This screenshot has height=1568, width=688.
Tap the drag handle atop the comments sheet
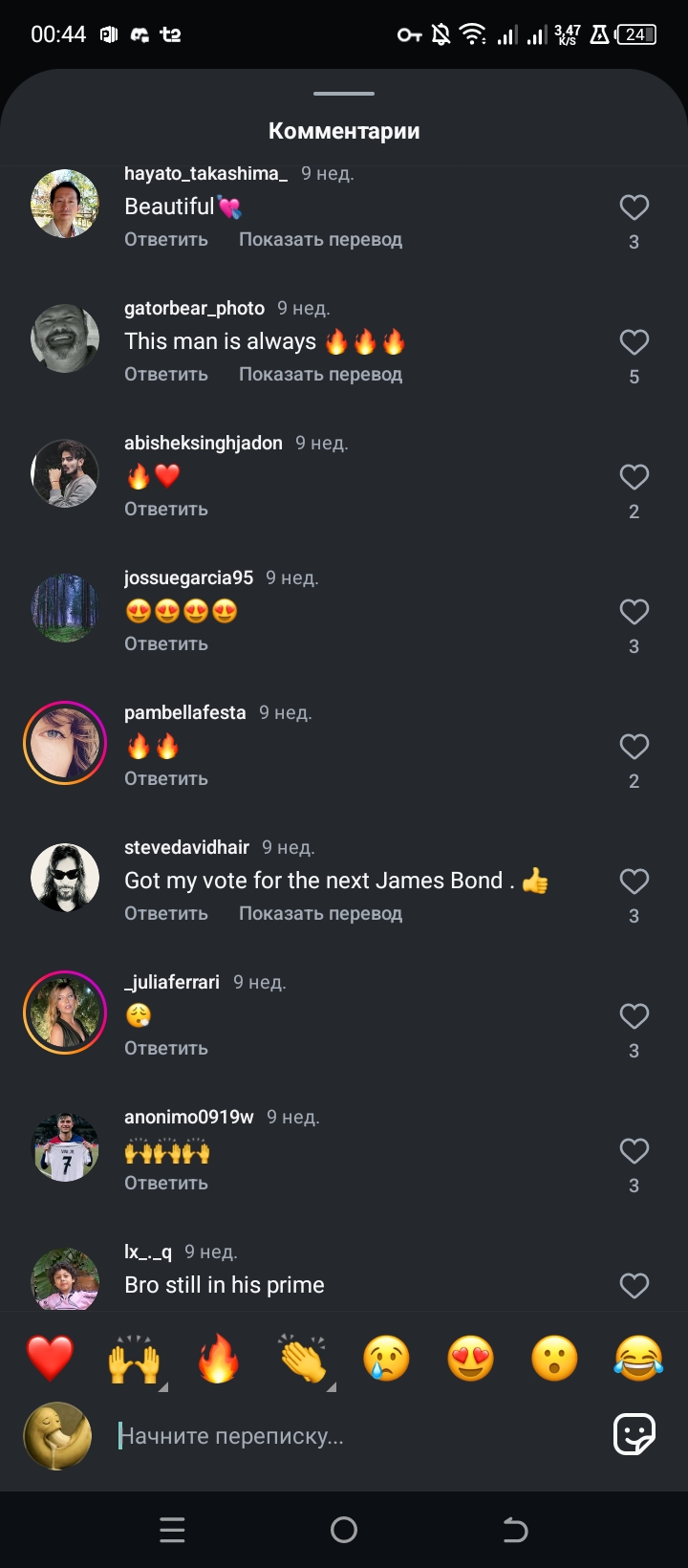[x=344, y=94]
